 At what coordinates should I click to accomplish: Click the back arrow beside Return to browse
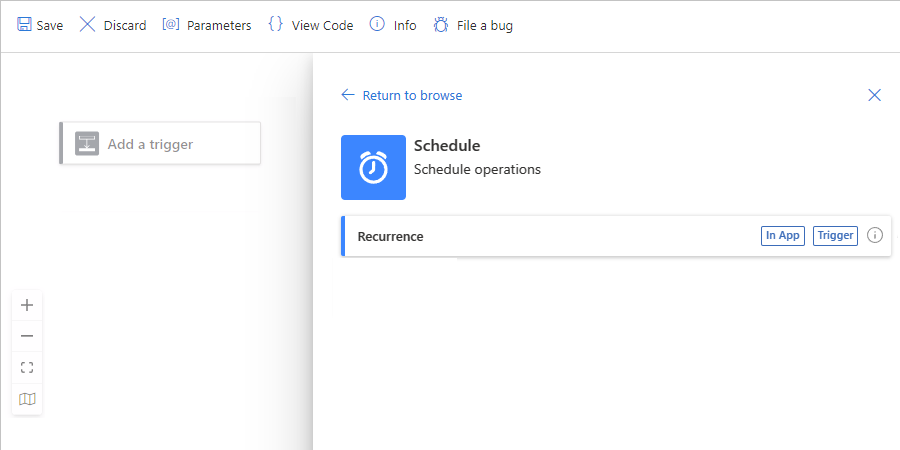pyautogui.click(x=348, y=95)
